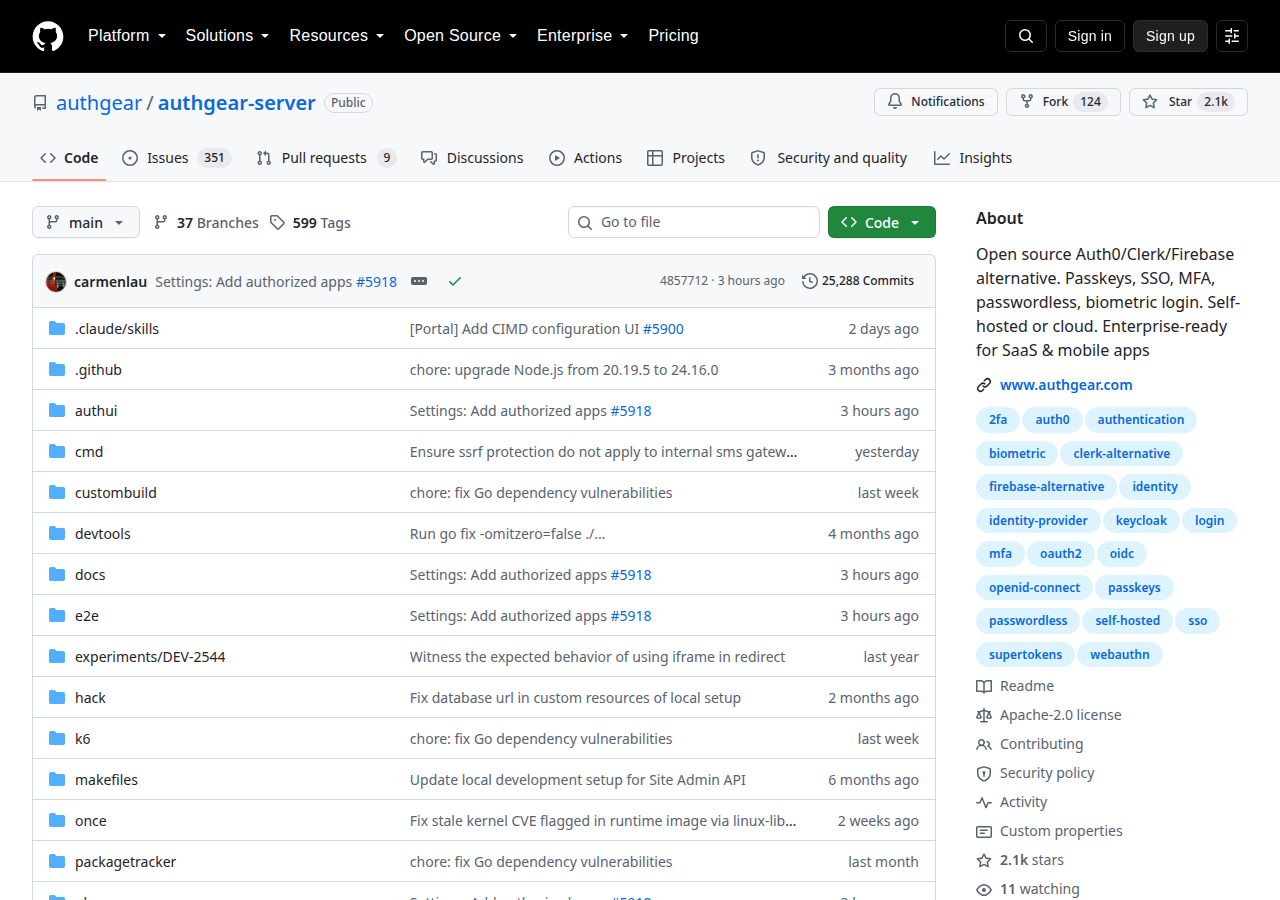The image size is (1280, 900).
Task: Expand the commit message ellipsis icon
Action: pyautogui.click(x=419, y=282)
